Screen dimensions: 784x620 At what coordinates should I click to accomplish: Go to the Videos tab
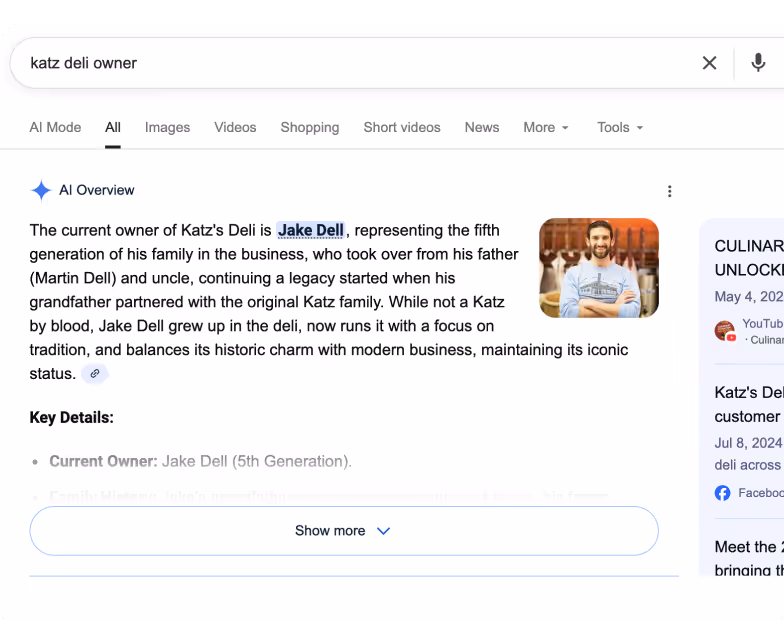[235, 128]
